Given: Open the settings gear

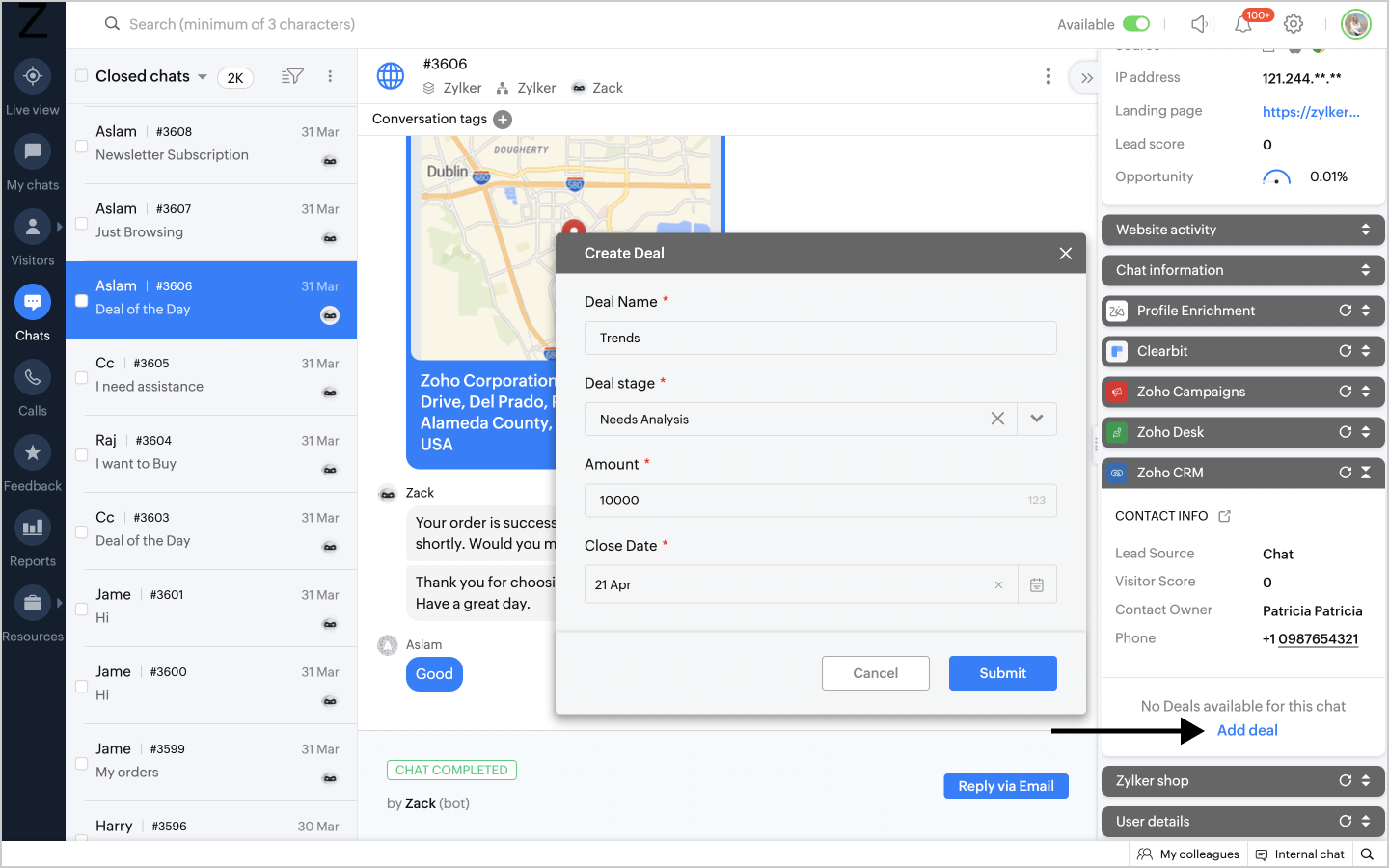Looking at the screenshot, I should click(x=1294, y=24).
